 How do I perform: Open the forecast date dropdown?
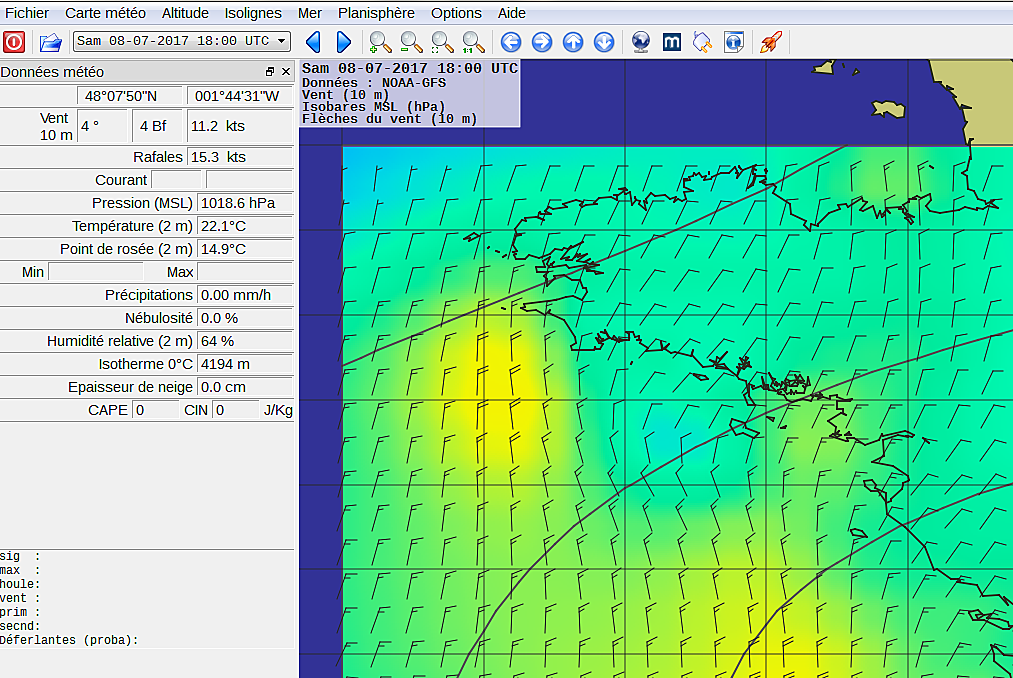coord(182,41)
